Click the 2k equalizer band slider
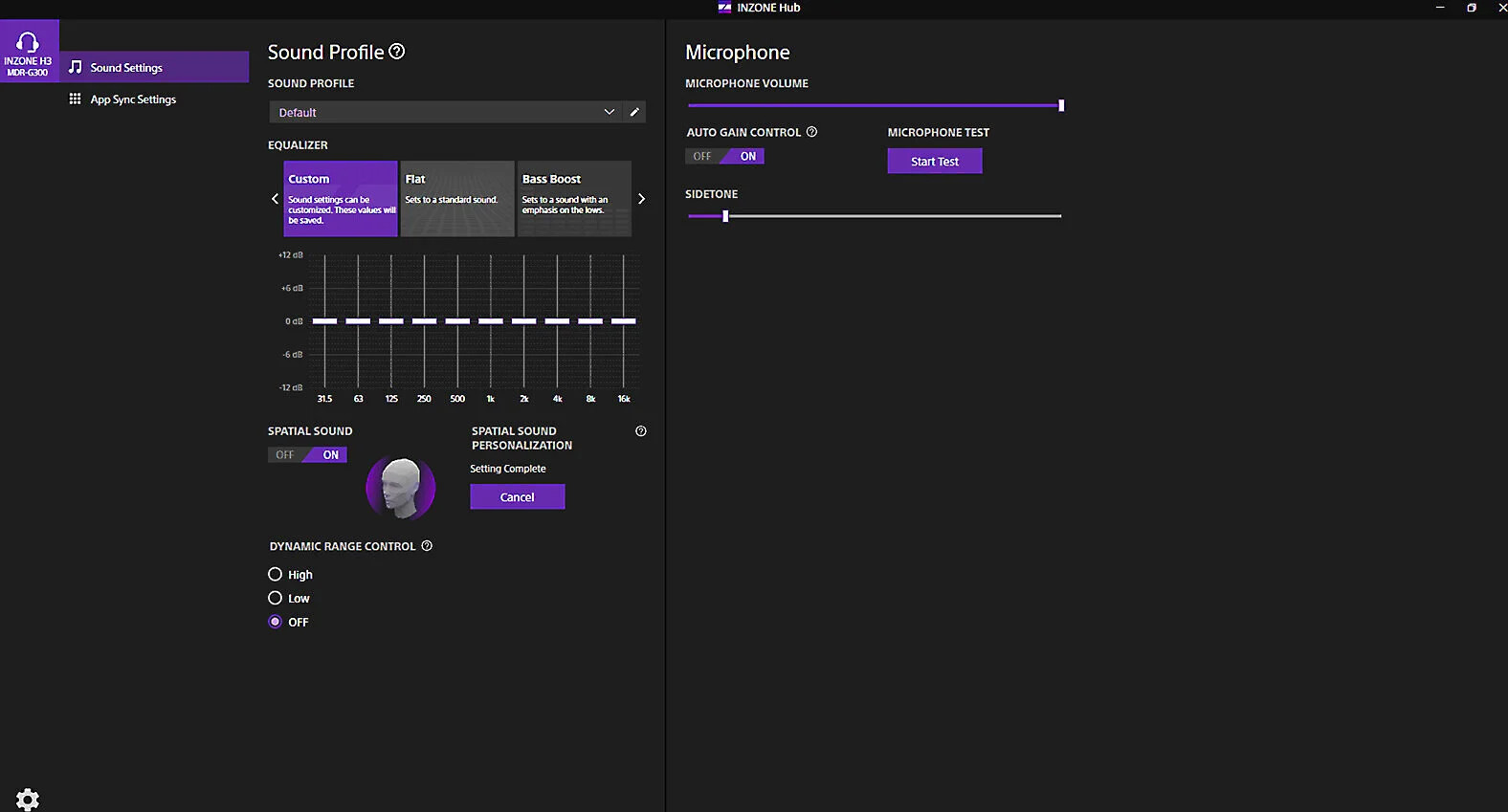Viewport: 1508px width, 812px height. [x=524, y=321]
